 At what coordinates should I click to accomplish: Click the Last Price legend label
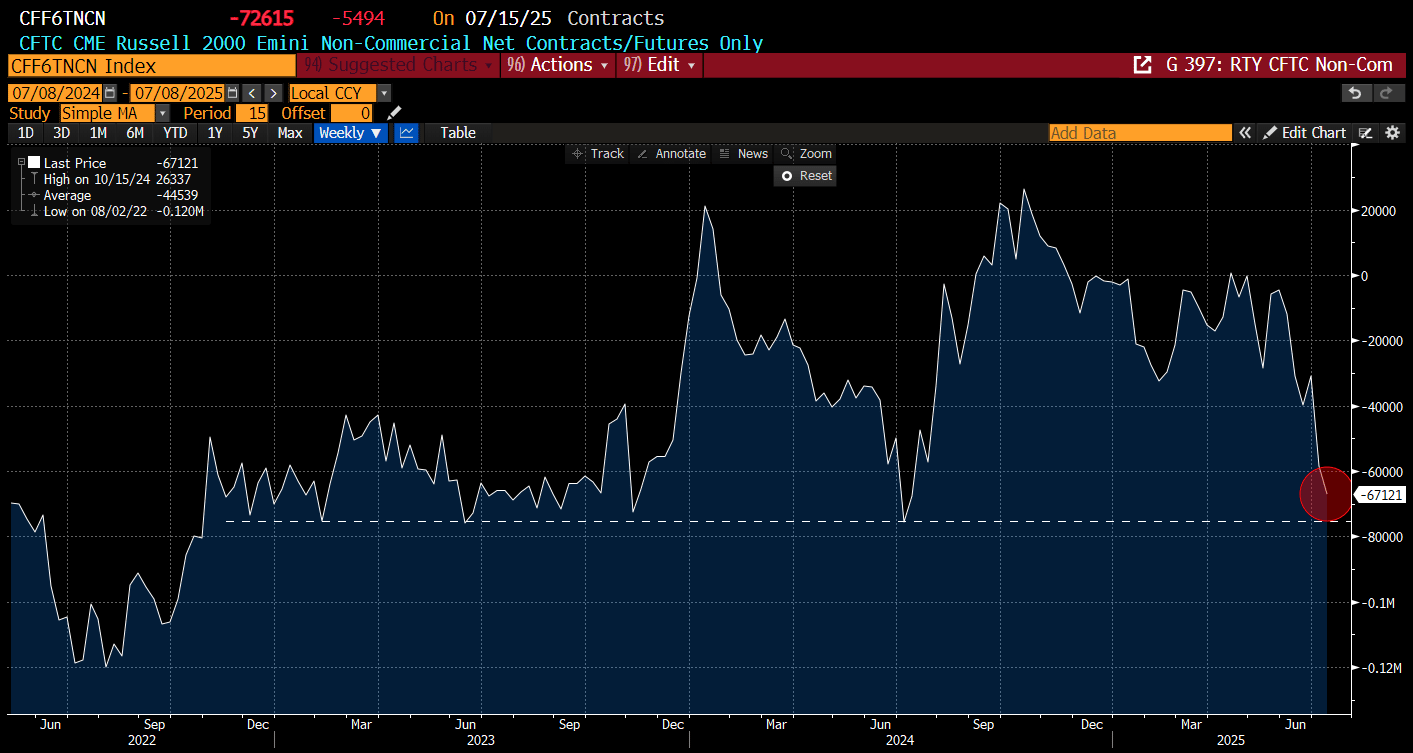75,163
